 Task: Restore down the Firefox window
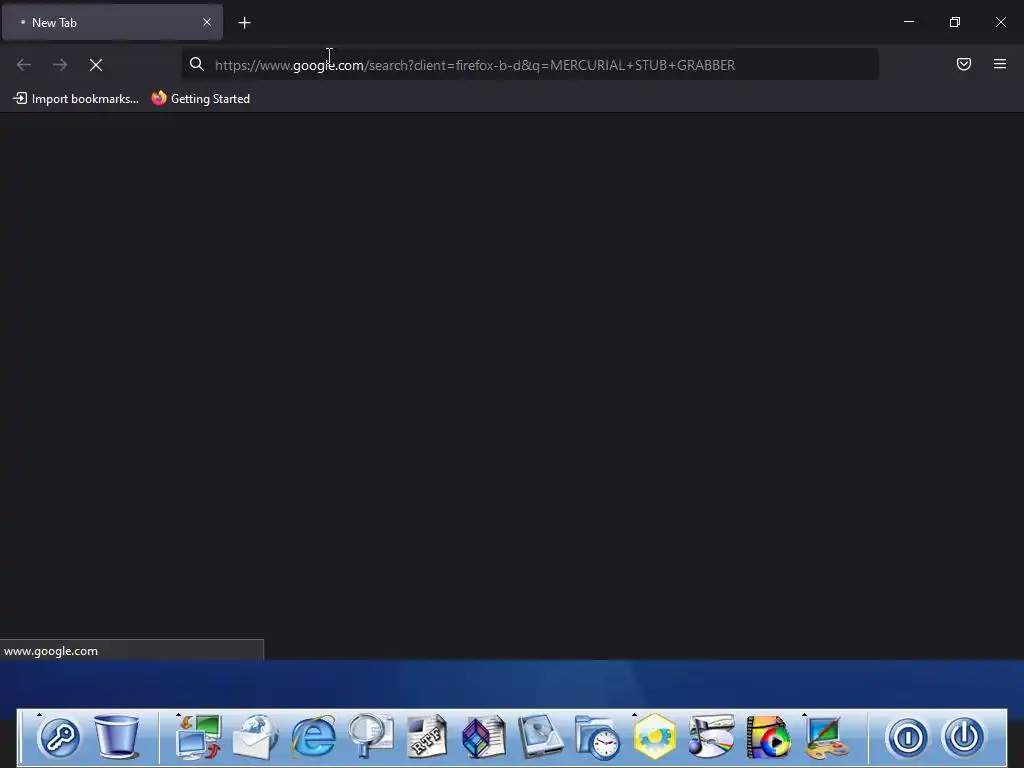(955, 22)
